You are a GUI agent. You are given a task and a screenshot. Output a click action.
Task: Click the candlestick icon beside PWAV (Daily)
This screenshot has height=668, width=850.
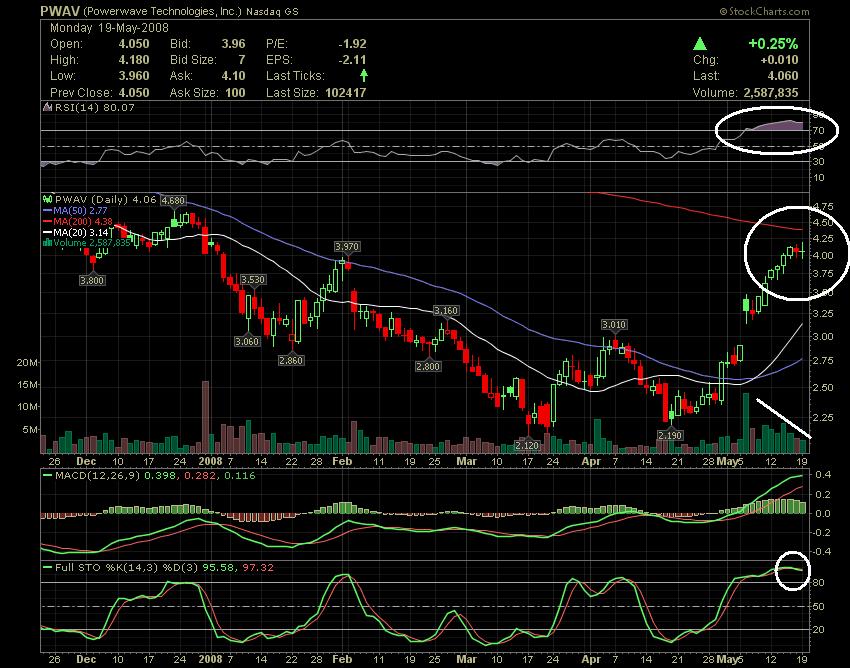coord(48,199)
